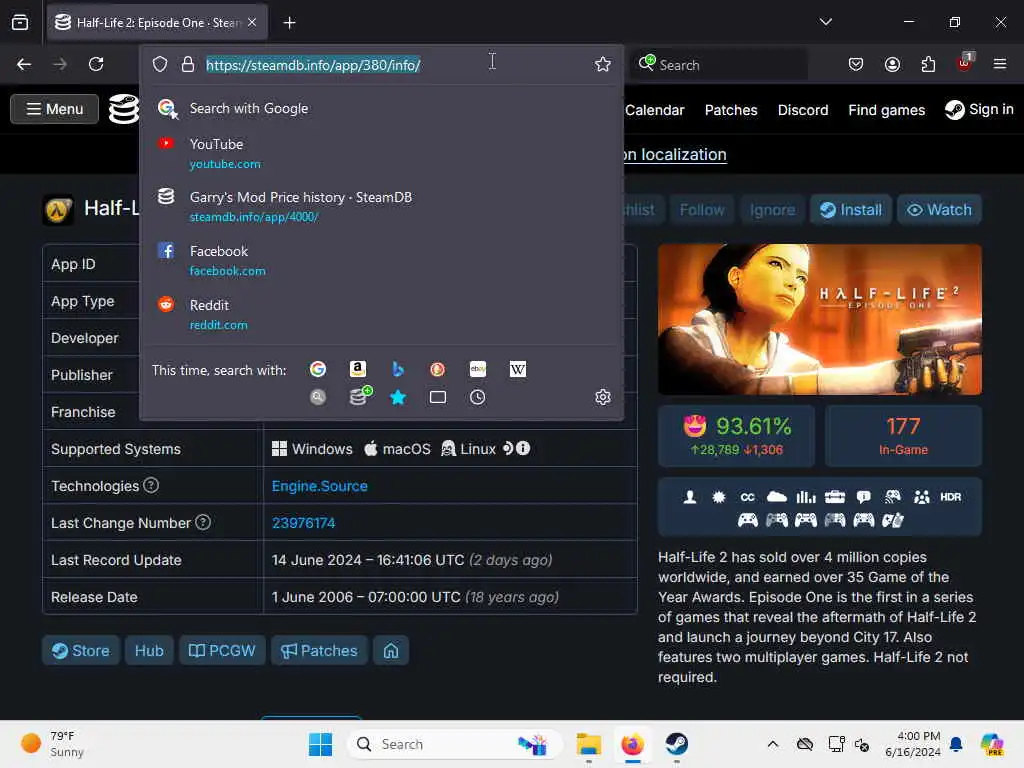The width and height of the screenshot is (1024, 768).
Task: Open change number 23976174 link
Action: (304, 523)
